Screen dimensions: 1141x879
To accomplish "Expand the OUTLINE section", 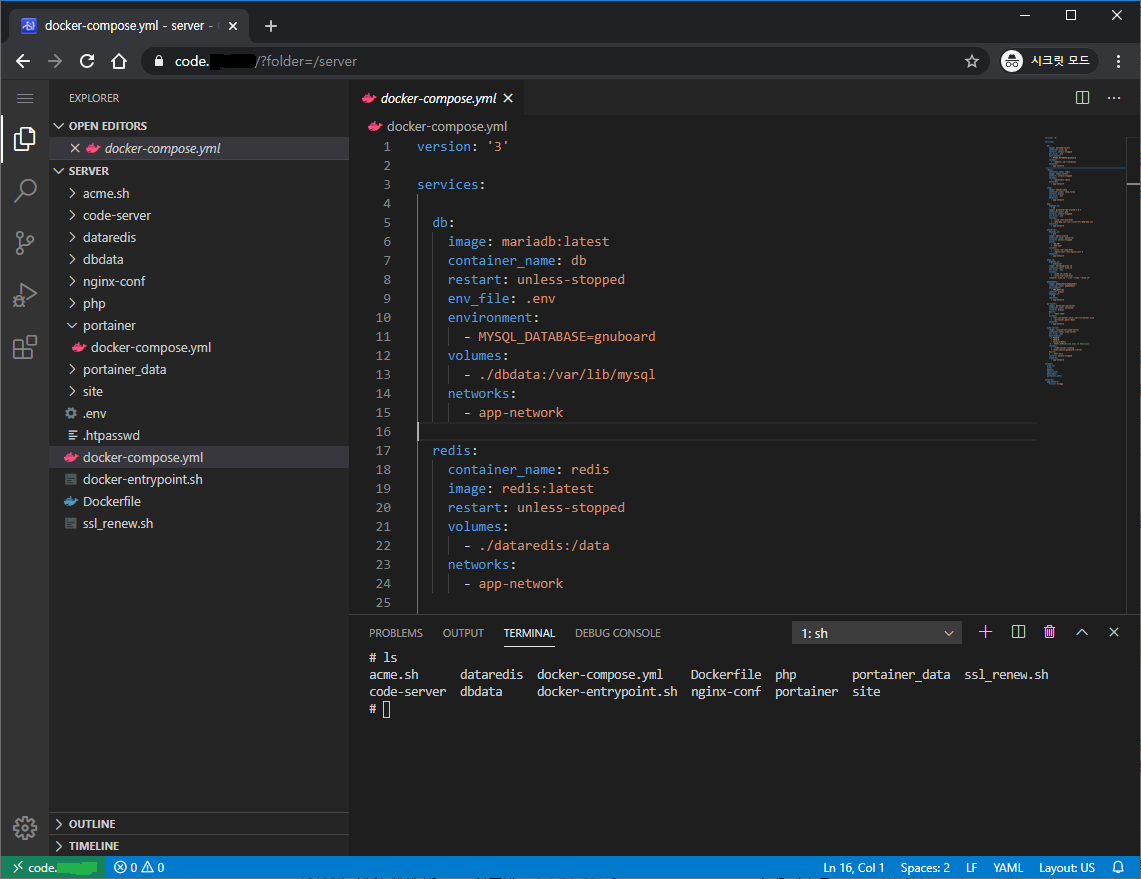I will [x=92, y=824].
